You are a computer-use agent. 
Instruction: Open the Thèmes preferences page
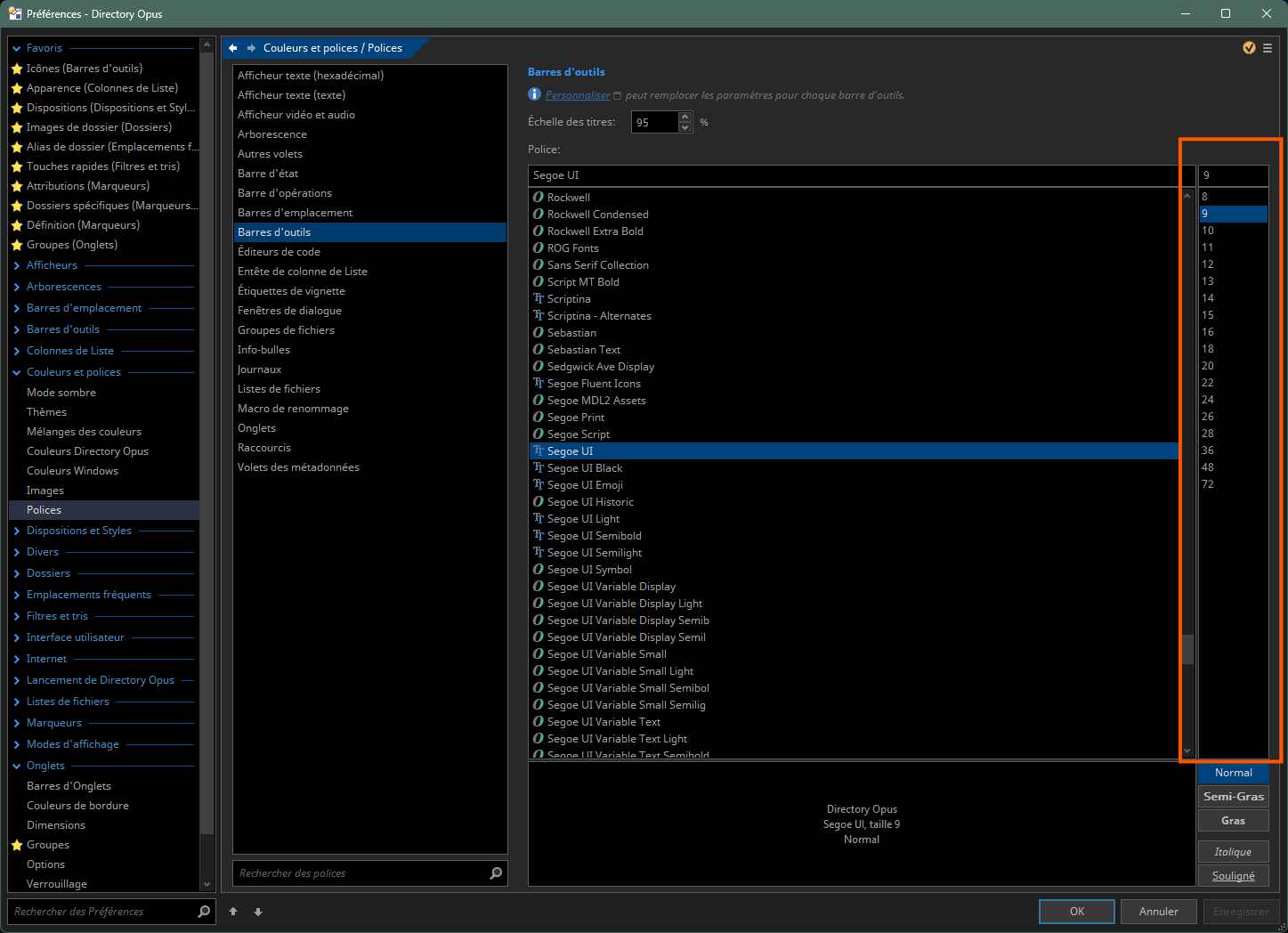pyautogui.click(x=104, y=412)
